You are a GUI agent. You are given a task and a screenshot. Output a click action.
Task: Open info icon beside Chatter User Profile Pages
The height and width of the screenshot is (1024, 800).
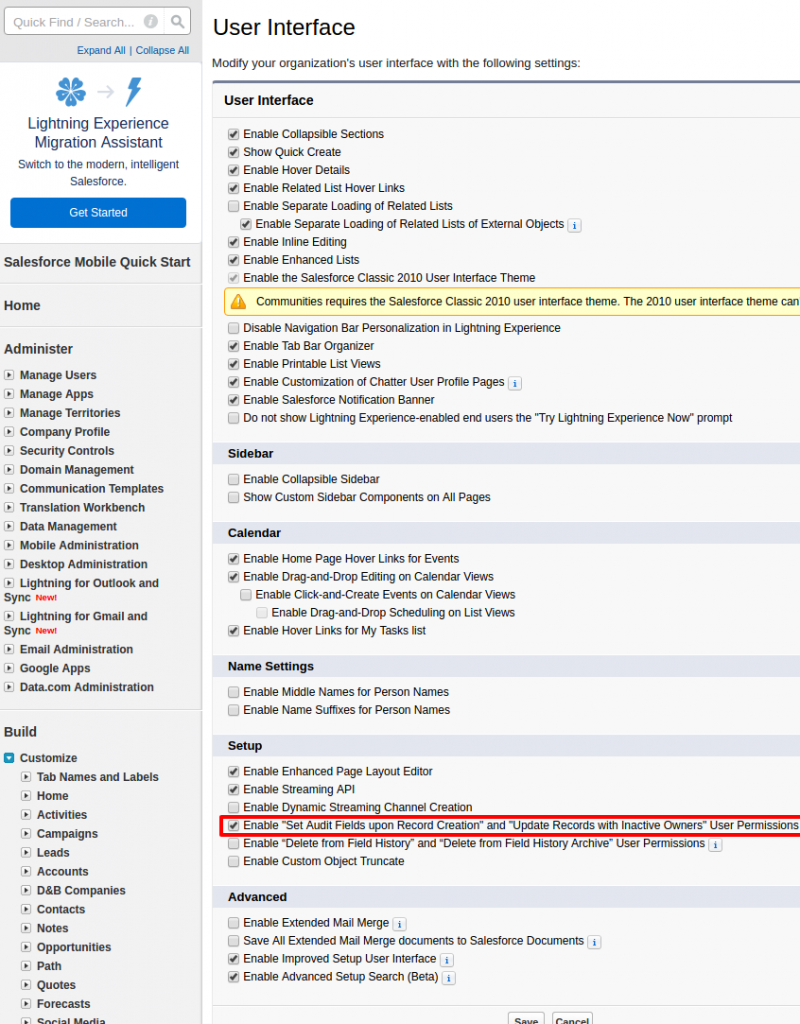coord(515,383)
